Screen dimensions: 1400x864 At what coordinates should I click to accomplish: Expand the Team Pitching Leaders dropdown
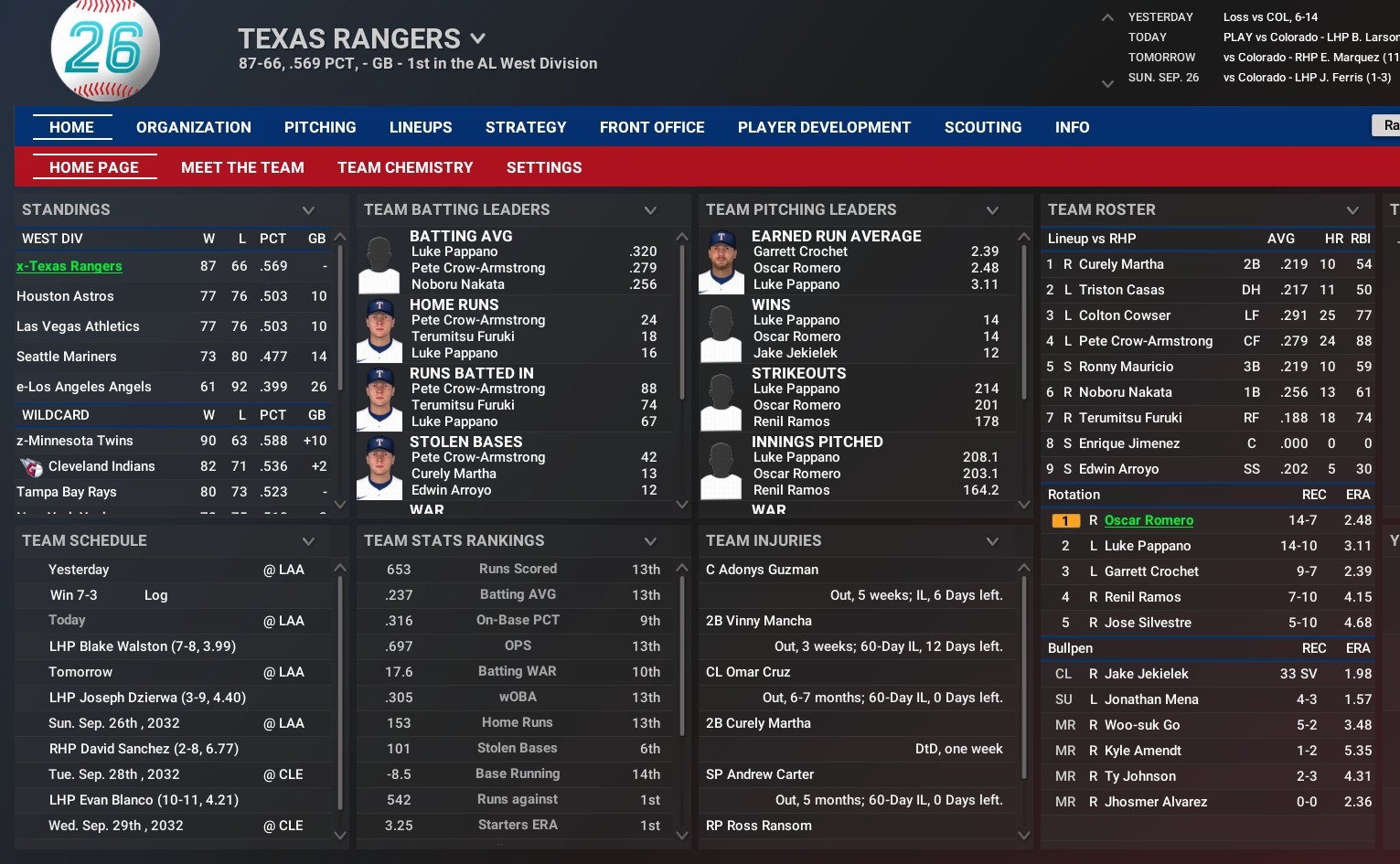coord(992,210)
